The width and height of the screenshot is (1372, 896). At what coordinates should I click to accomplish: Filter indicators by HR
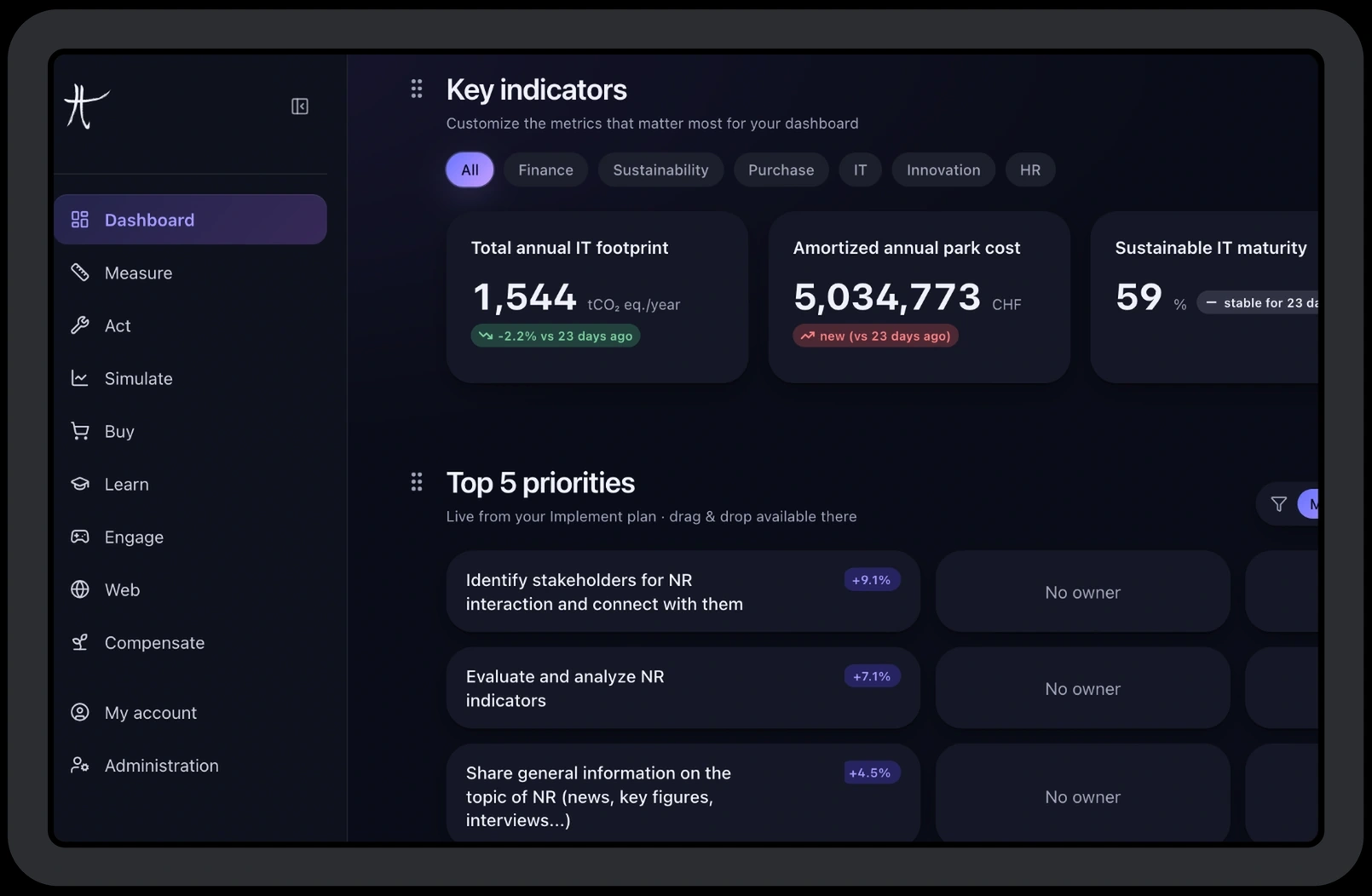coord(1029,169)
